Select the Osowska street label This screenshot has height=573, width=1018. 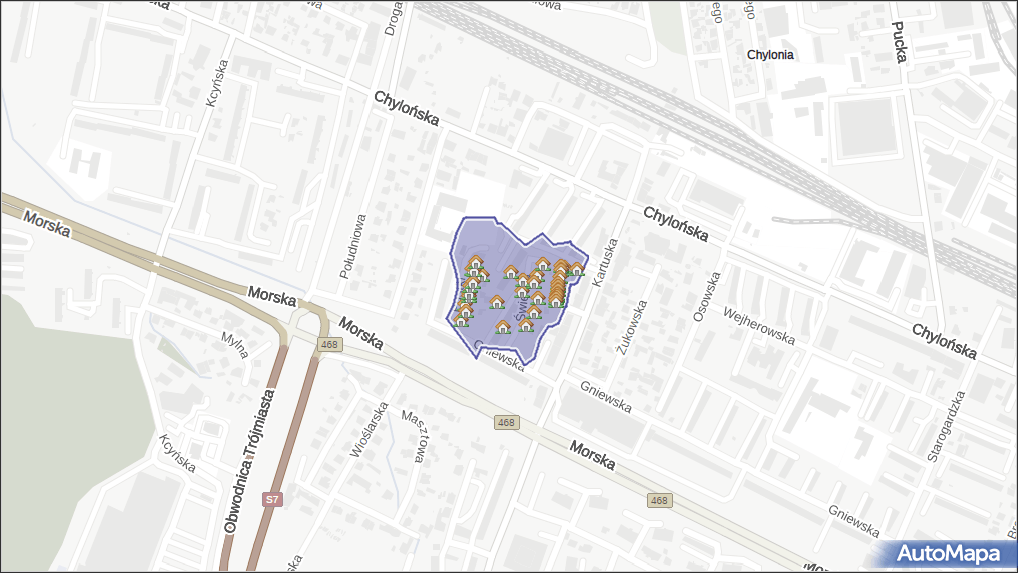point(706,296)
